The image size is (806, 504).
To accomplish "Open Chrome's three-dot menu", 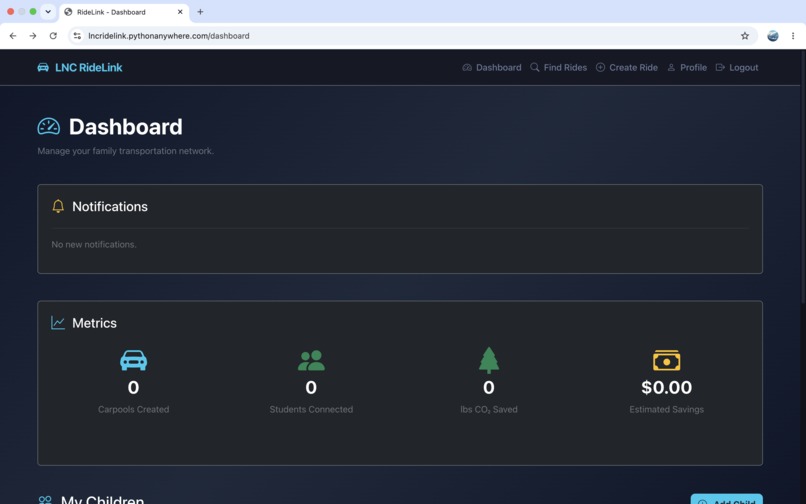I will [x=793, y=36].
